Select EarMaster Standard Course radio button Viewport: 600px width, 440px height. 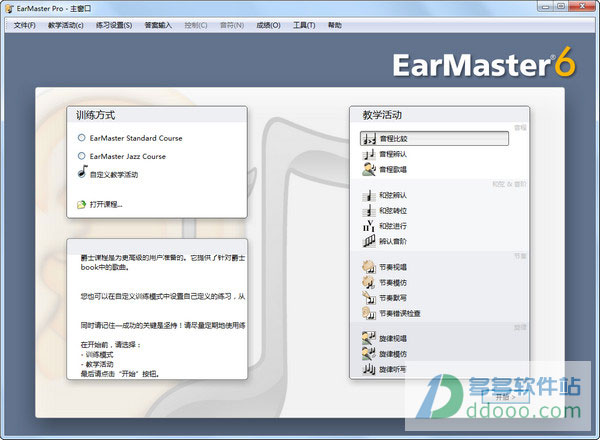pos(82,137)
